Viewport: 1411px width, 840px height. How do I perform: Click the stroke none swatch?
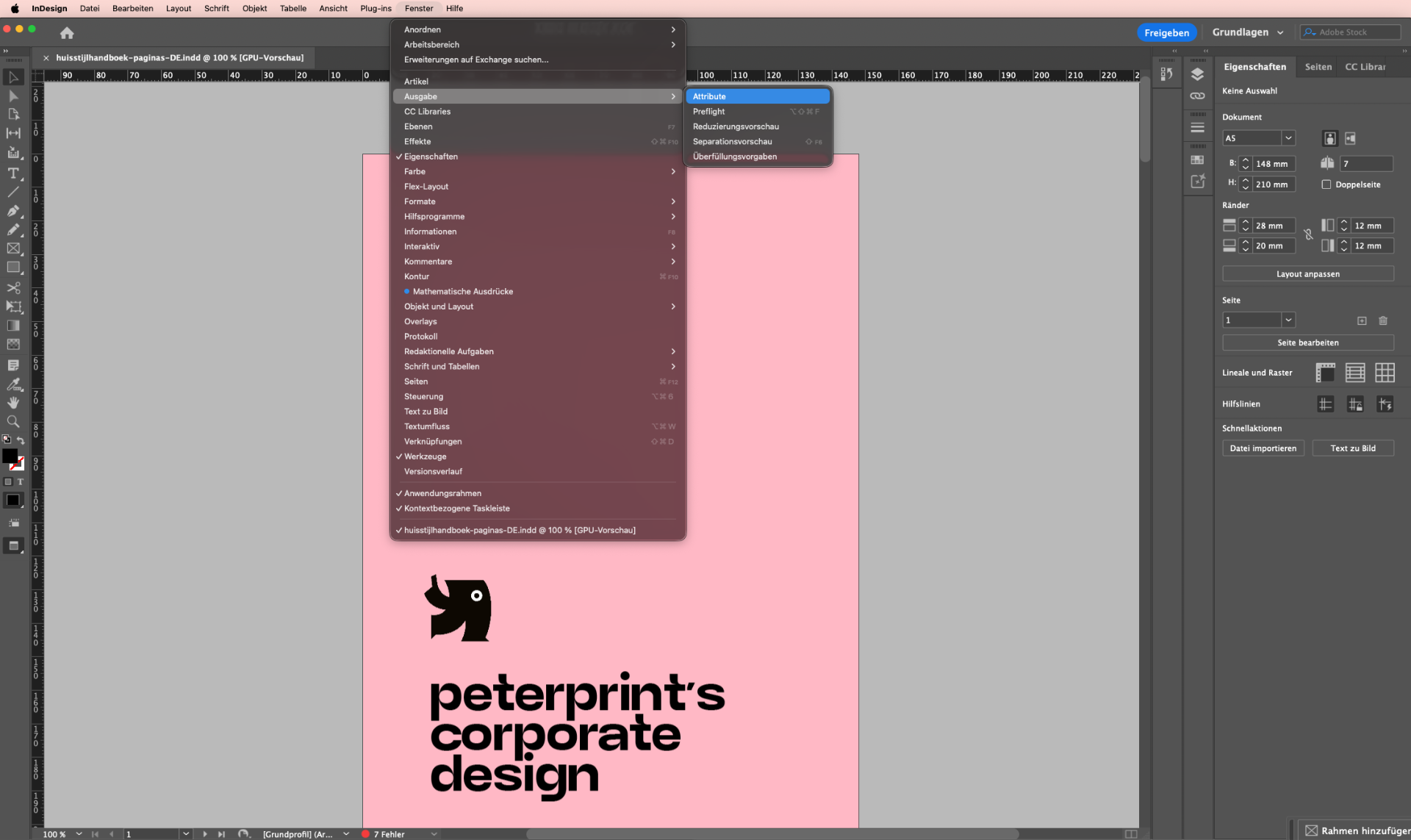point(18,464)
